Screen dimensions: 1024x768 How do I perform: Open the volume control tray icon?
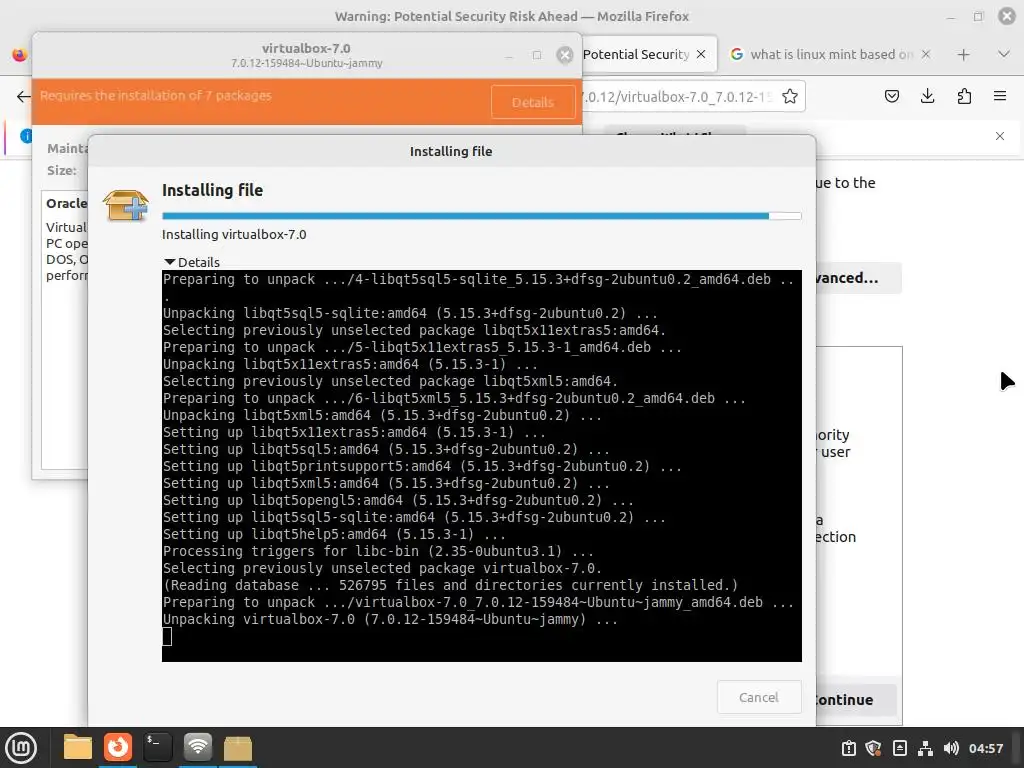pyautogui.click(x=951, y=748)
